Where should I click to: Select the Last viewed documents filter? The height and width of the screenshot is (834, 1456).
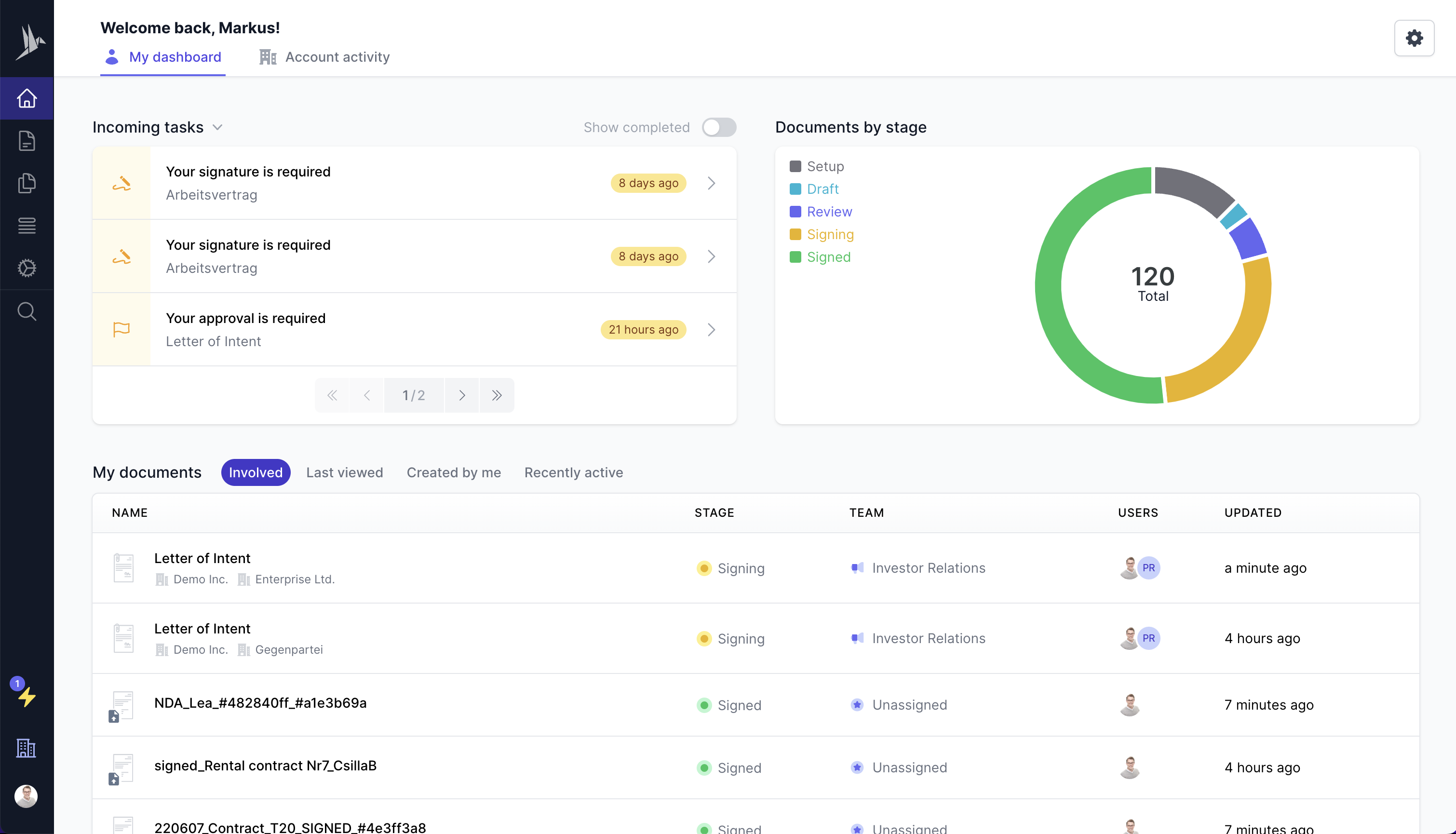coord(344,471)
